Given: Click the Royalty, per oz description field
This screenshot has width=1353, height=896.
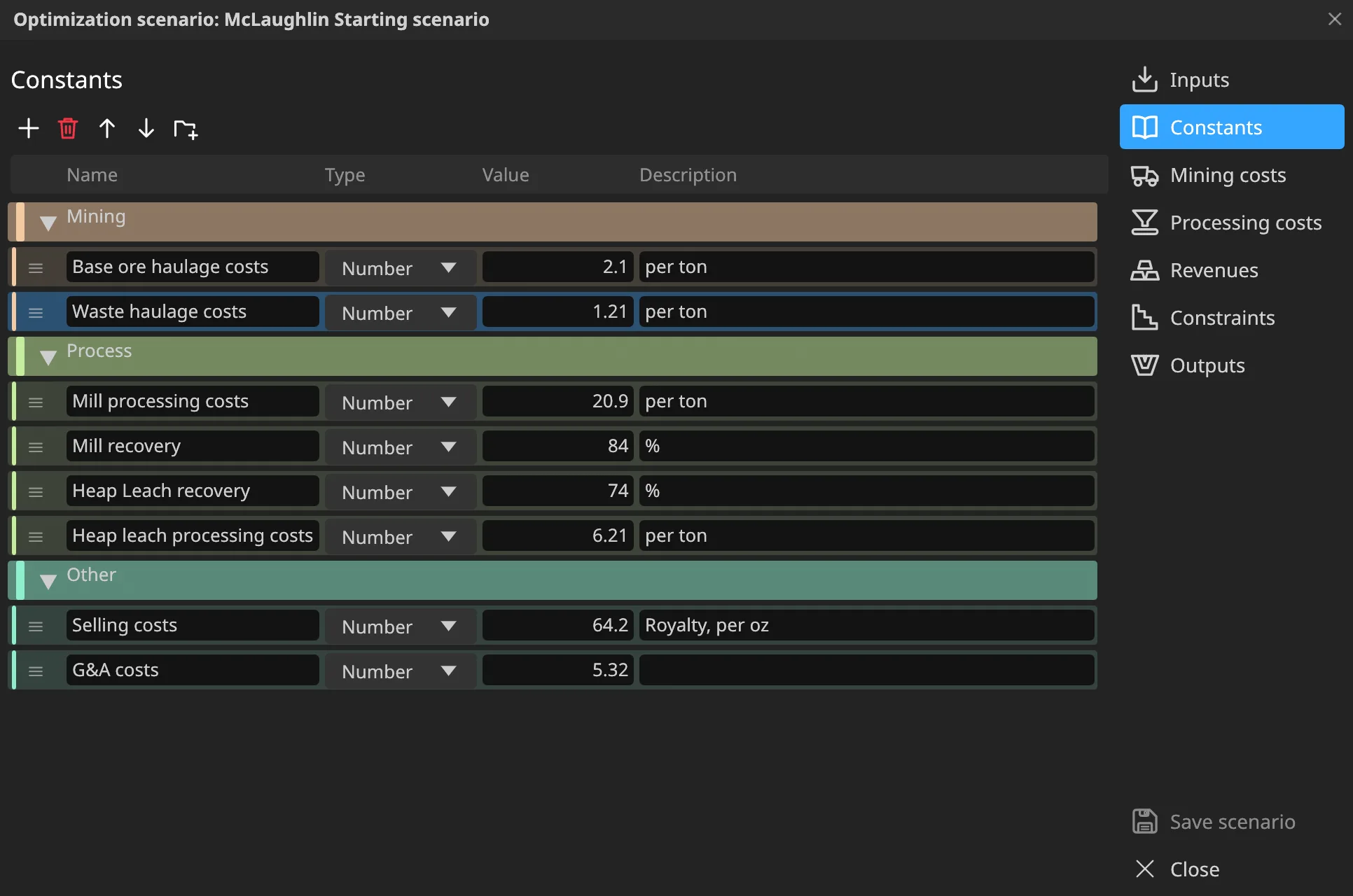Looking at the screenshot, I should 867,625.
